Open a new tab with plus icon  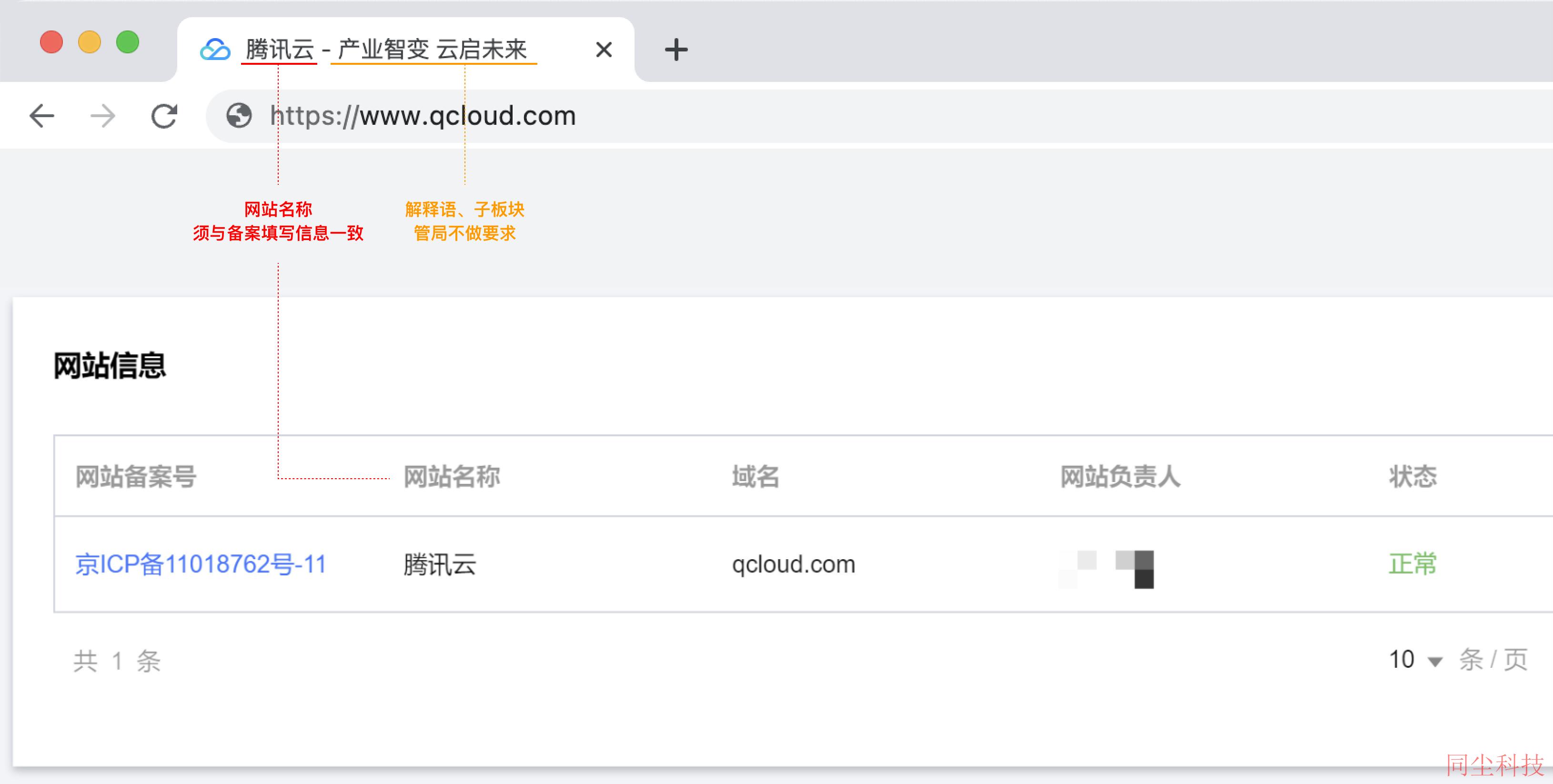point(676,50)
